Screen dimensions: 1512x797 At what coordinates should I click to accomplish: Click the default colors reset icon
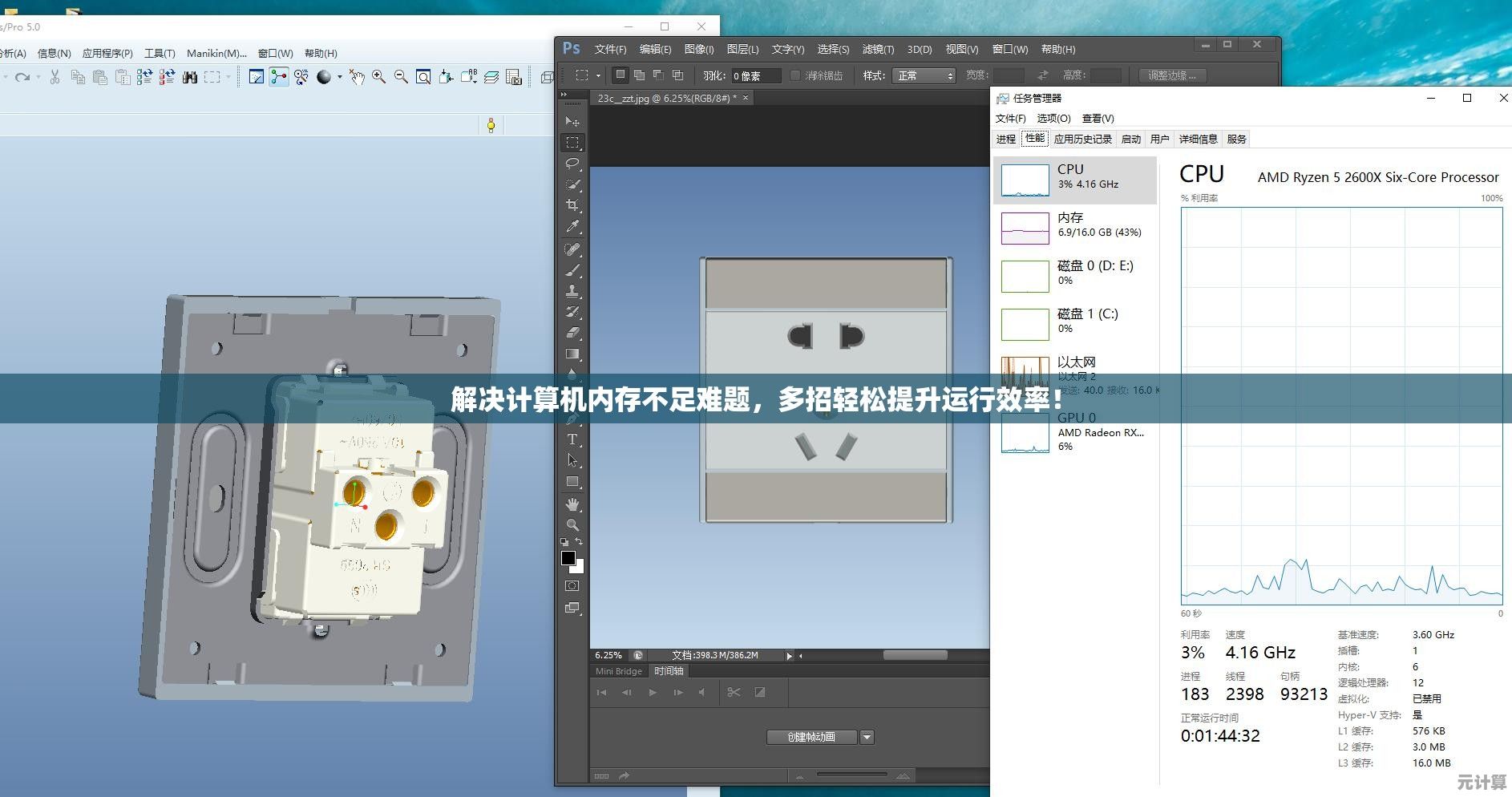tap(564, 543)
